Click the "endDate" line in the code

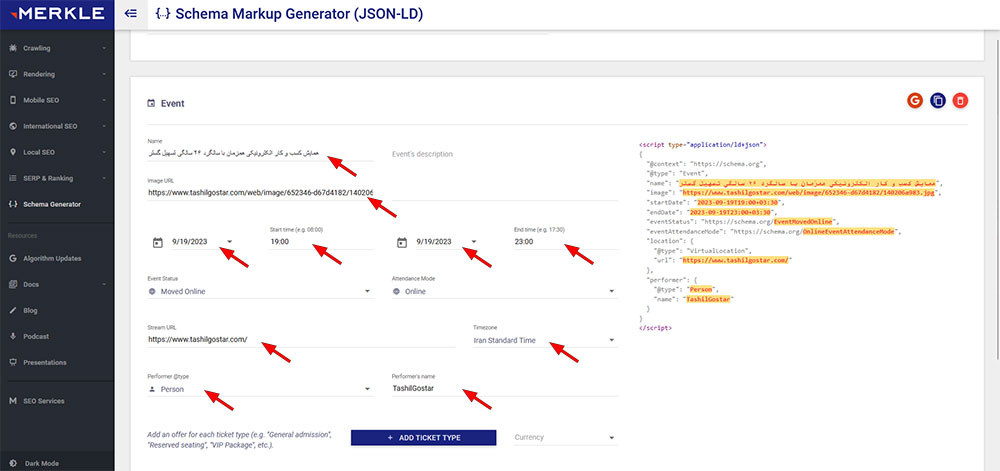coord(711,212)
